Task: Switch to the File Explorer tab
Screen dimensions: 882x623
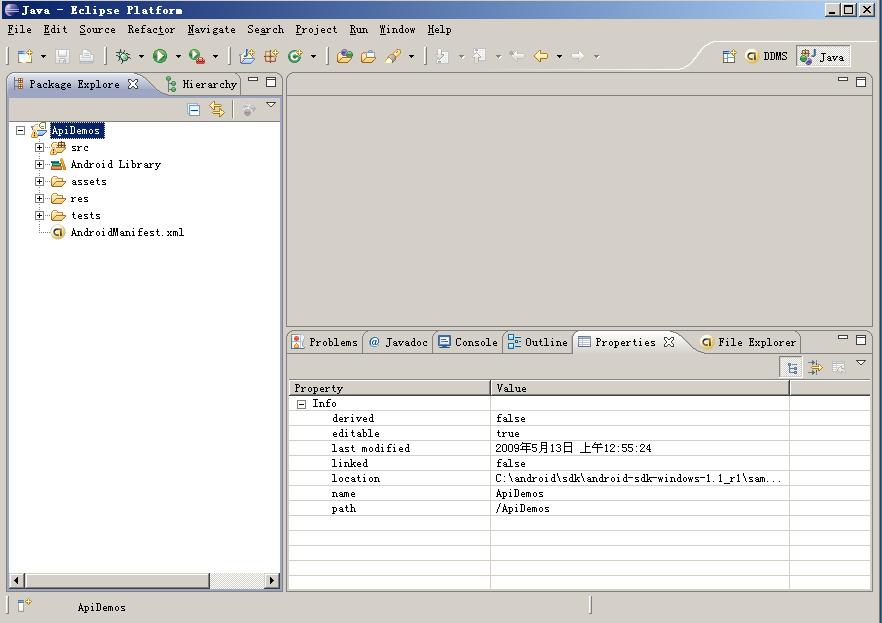Action: (748, 342)
